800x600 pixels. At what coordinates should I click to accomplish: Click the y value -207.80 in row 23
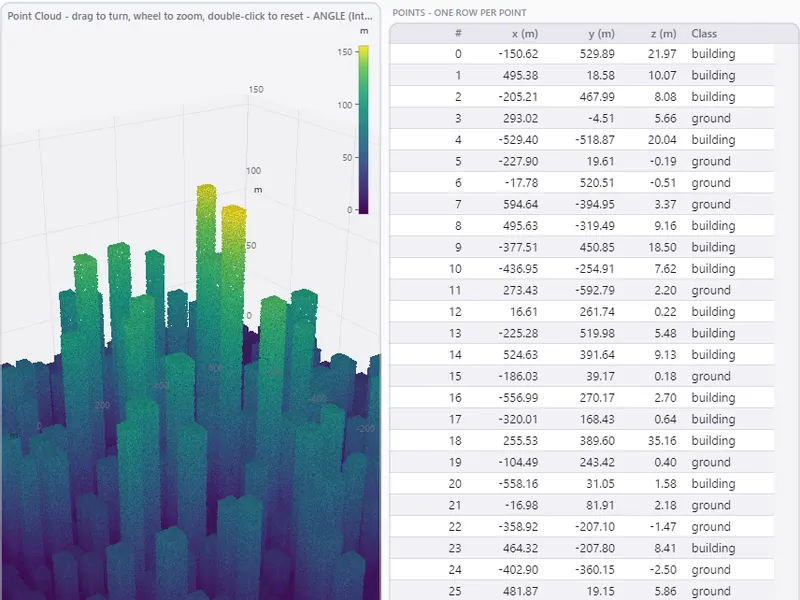[x=595, y=548]
